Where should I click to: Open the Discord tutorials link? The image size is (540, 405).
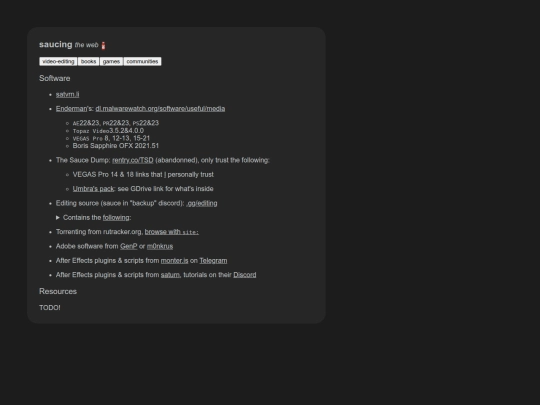point(245,275)
